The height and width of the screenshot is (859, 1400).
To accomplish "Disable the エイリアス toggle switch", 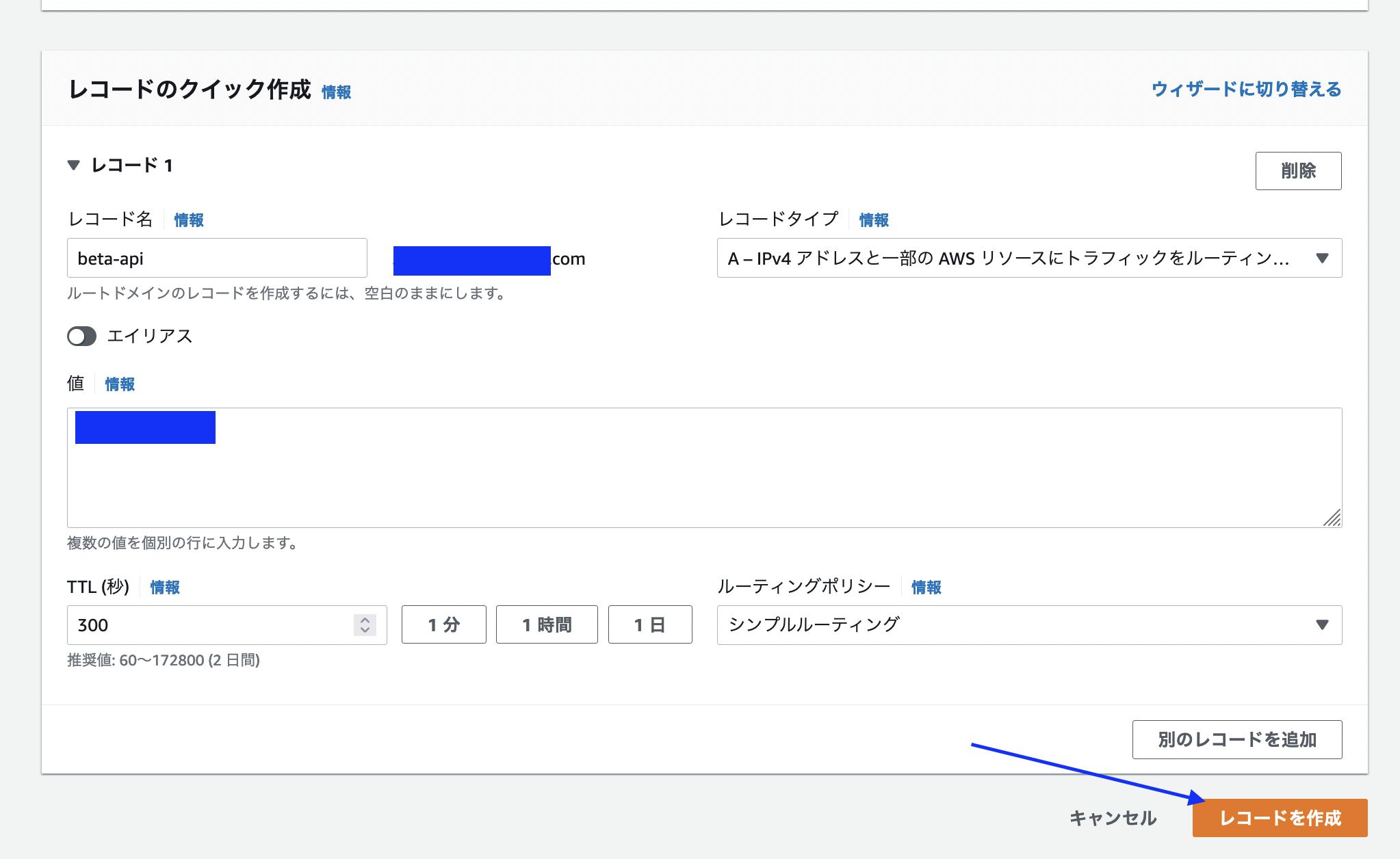I will pyautogui.click(x=81, y=336).
